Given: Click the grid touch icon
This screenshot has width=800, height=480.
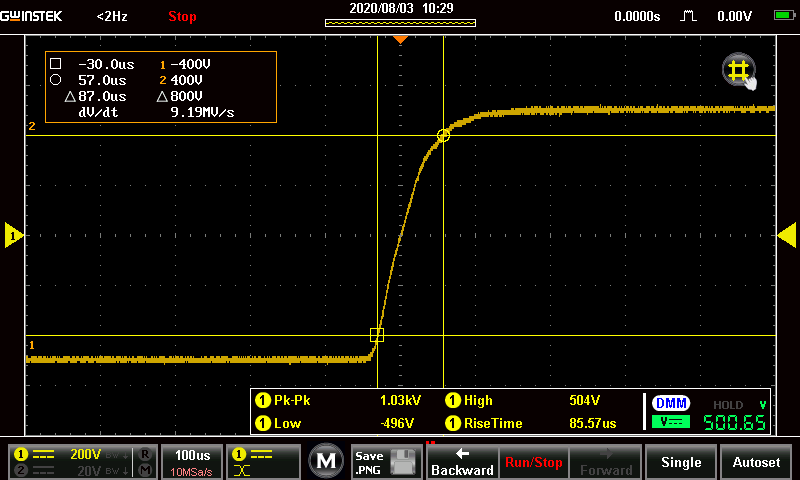Looking at the screenshot, I should 738,70.
